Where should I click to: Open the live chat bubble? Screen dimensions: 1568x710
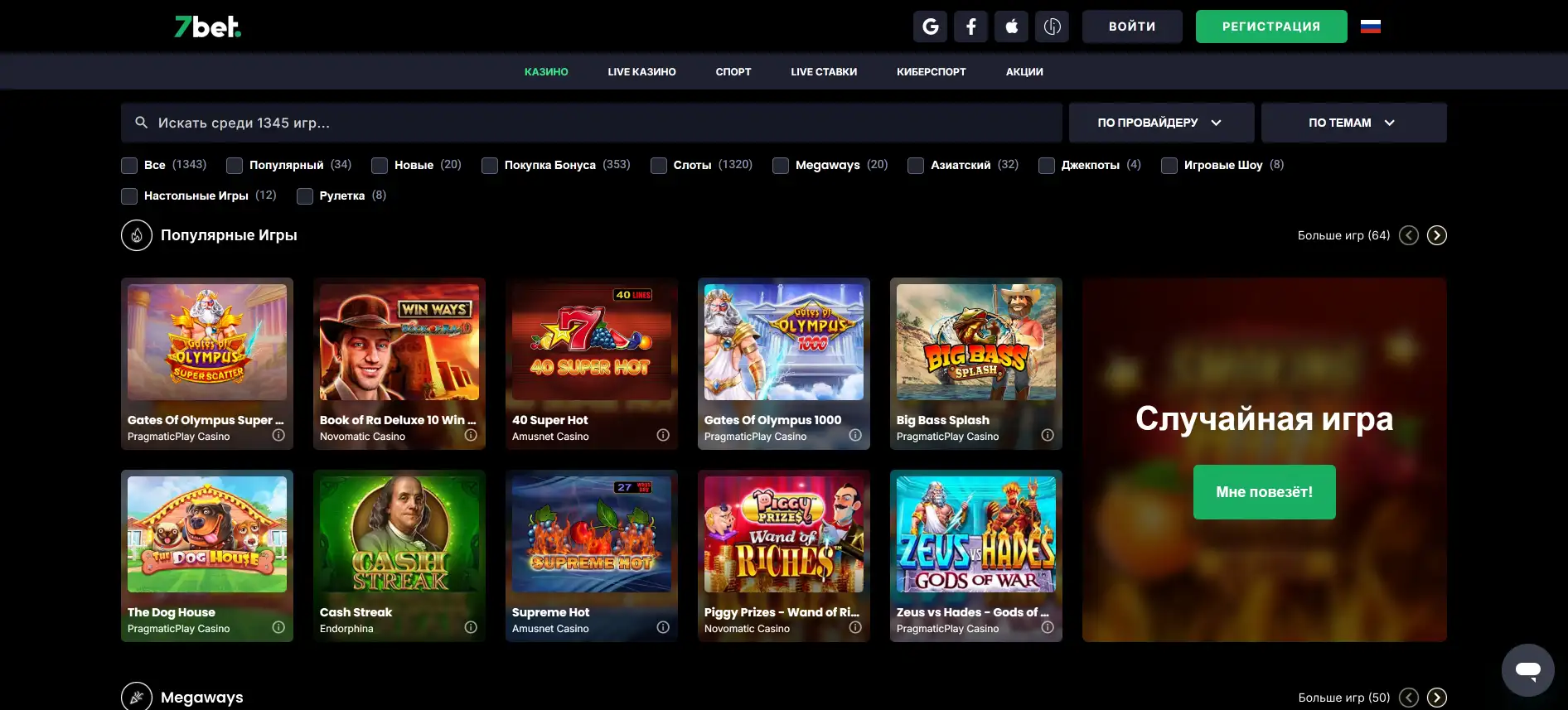[x=1527, y=669]
